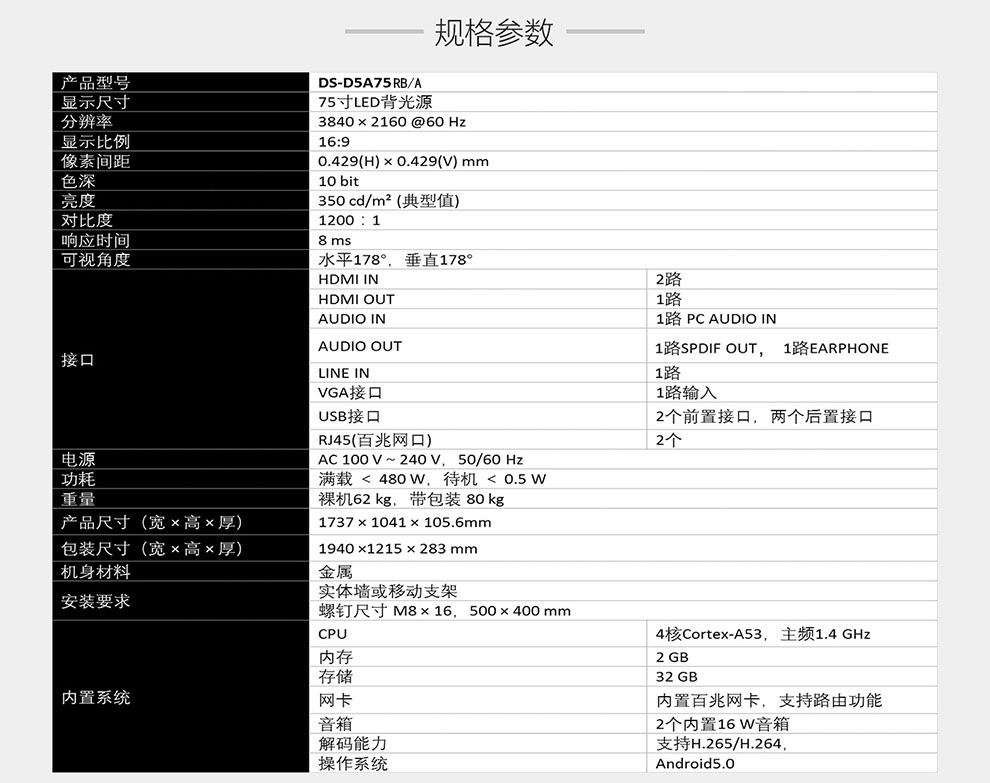Image resolution: width=990 pixels, height=783 pixels.
Task: Click the 裸机62 kg, 带包装 80 kg value
Action: pos(411,499)
